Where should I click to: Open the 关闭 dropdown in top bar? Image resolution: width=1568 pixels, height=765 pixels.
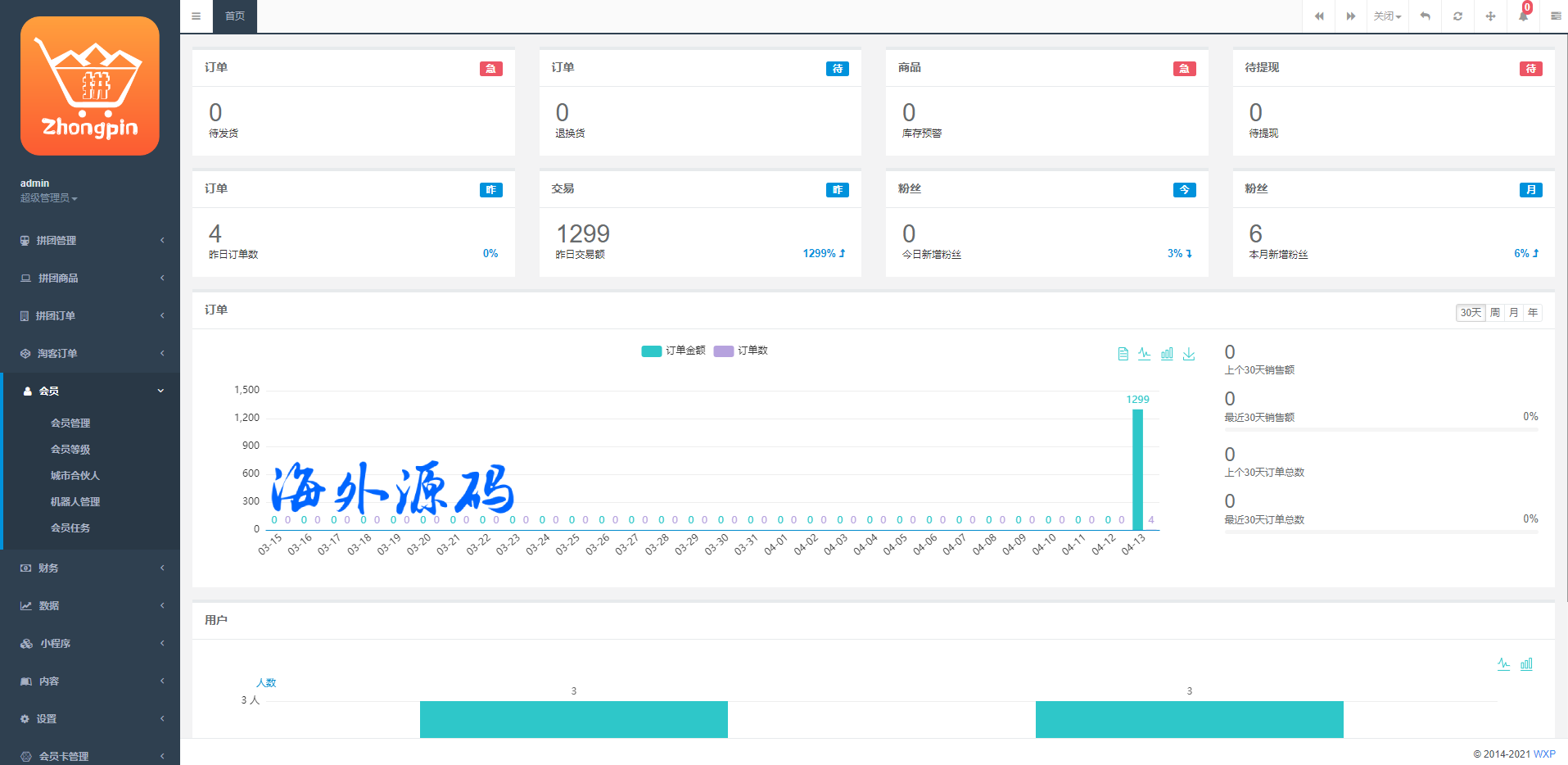pyautogui.click(x=1387, y=16)
